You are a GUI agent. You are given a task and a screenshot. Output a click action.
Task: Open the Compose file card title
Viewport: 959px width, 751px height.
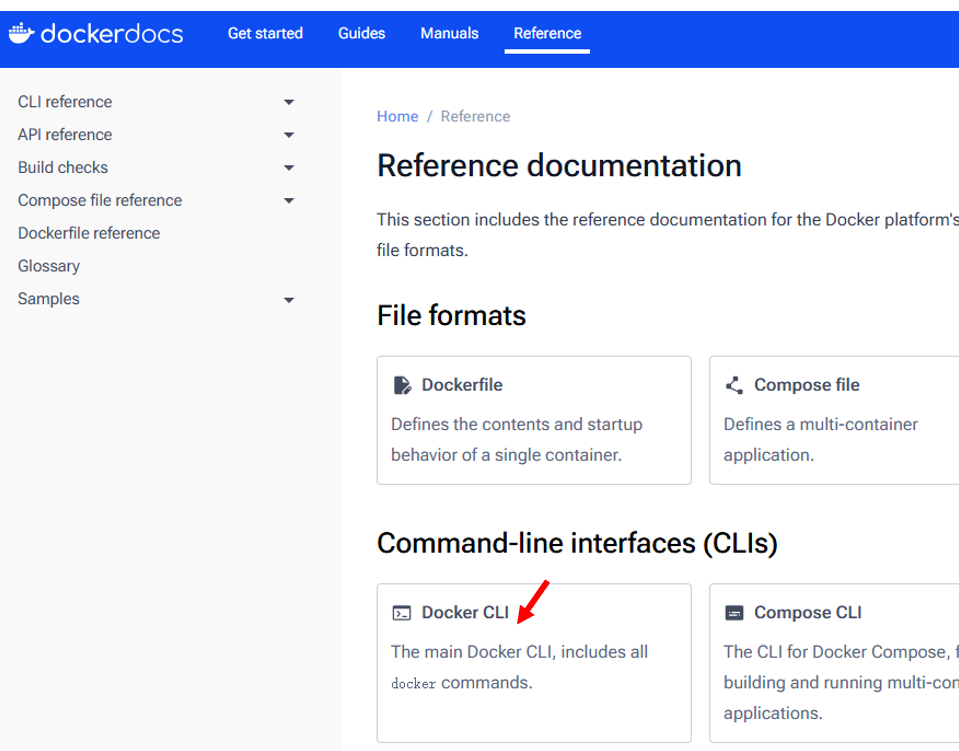tap(807, 385)
